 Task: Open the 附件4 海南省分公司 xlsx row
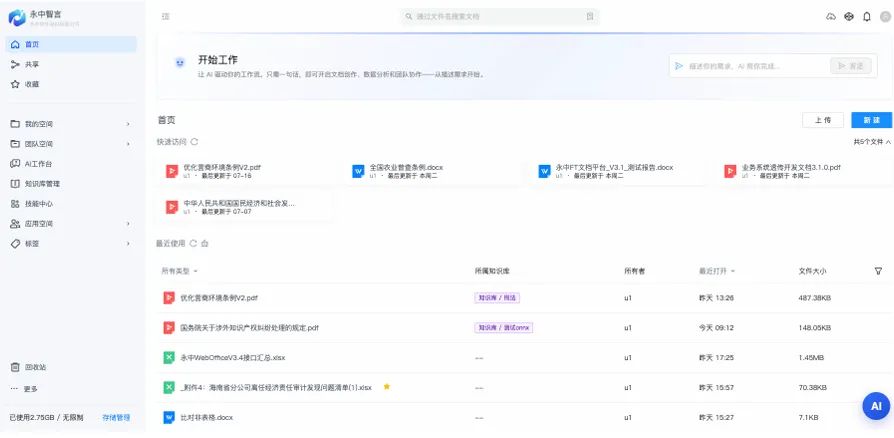[x=276, y=387]
